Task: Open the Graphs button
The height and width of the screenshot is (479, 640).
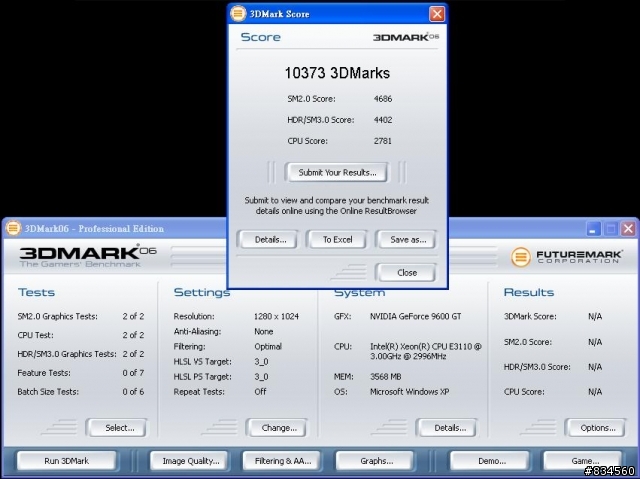Action: coord(375,461)
